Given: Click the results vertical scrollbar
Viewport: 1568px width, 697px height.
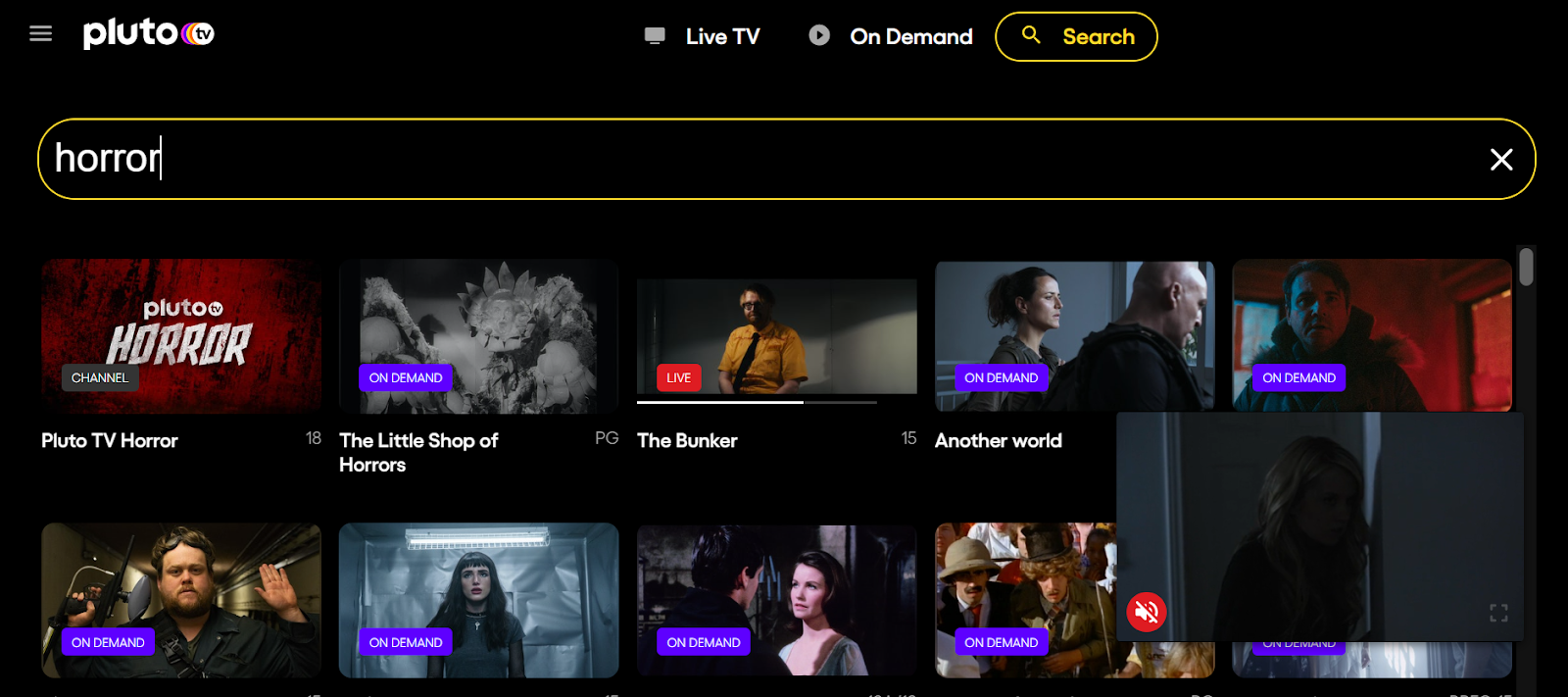Looking at the screenshot, I should (x=1526, y=268).
